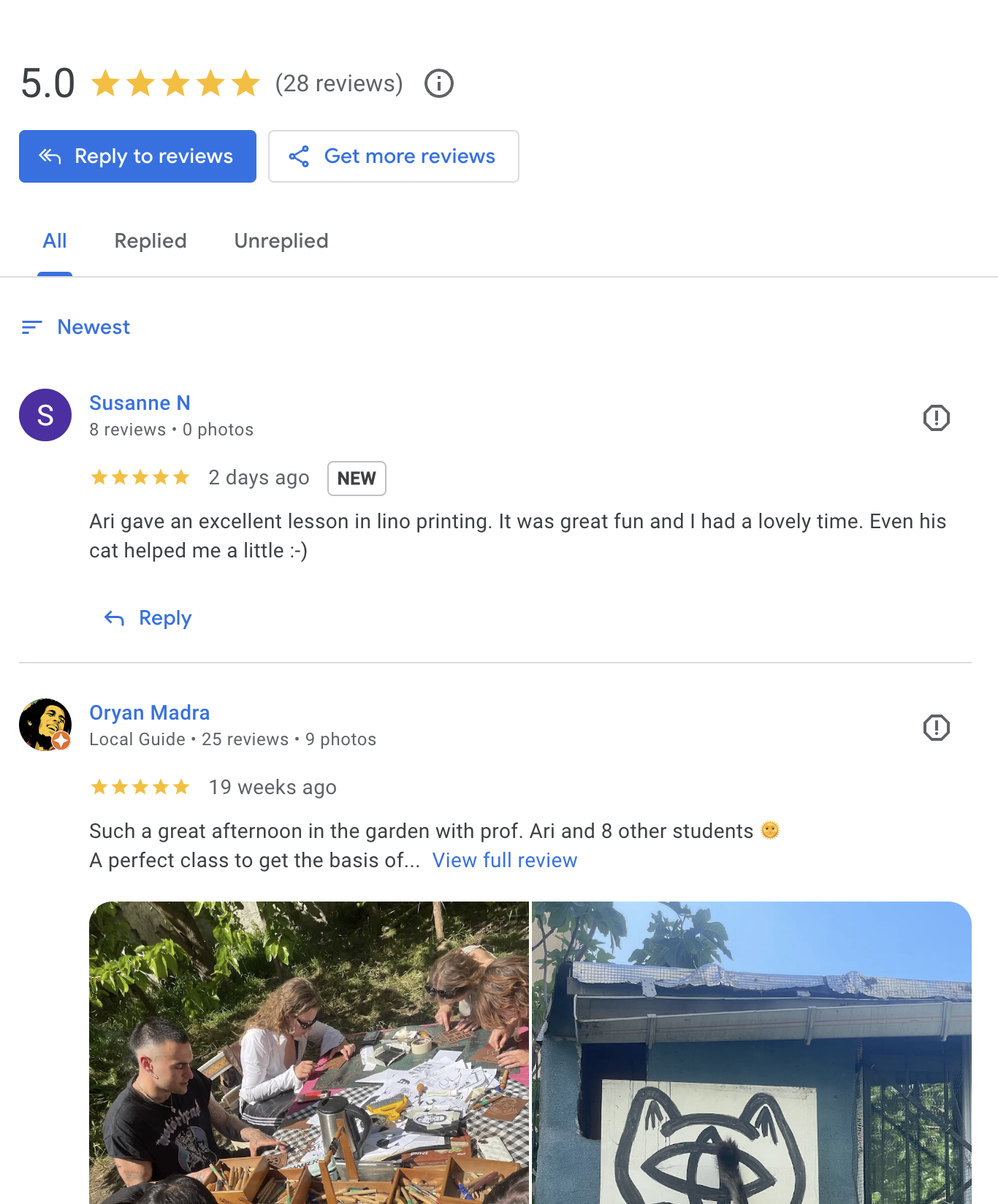This screenshot has height=1204, width=998.
Task: Expand Oryan's review with View full review
Action: click(504, 861)
